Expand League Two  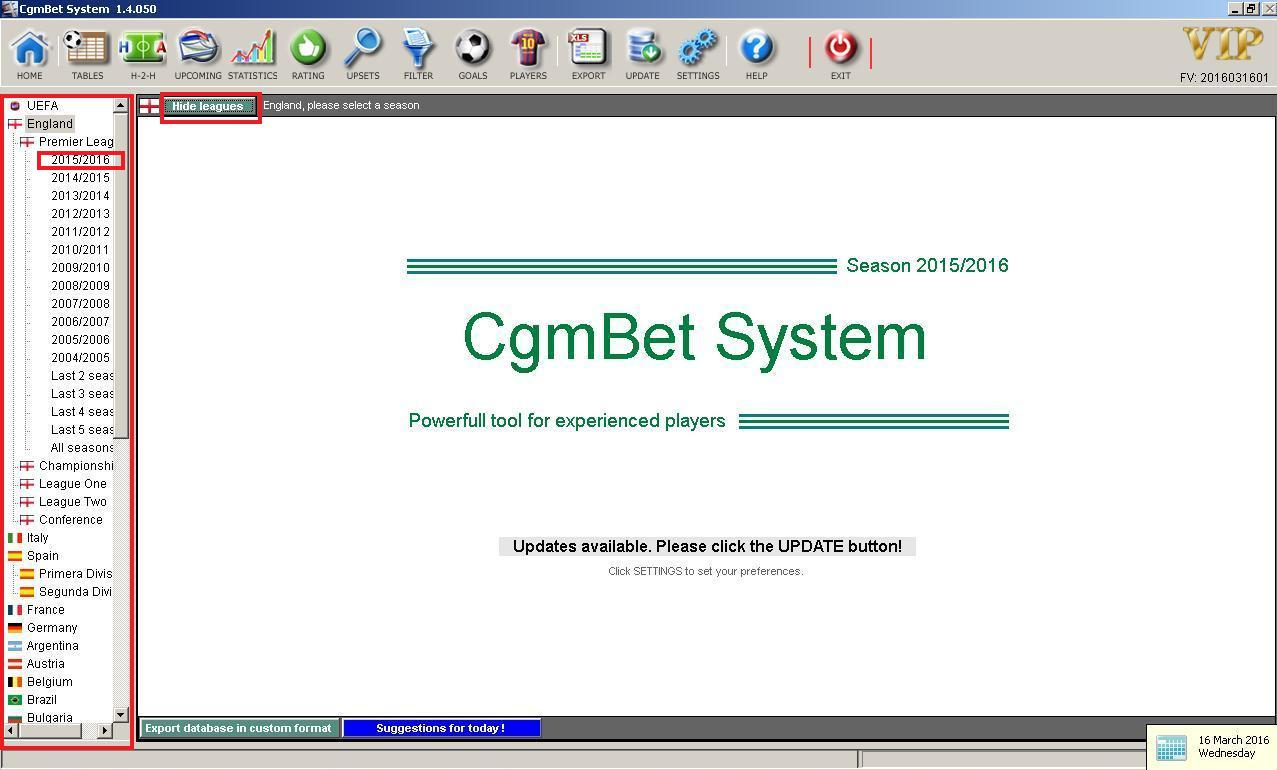73,502
